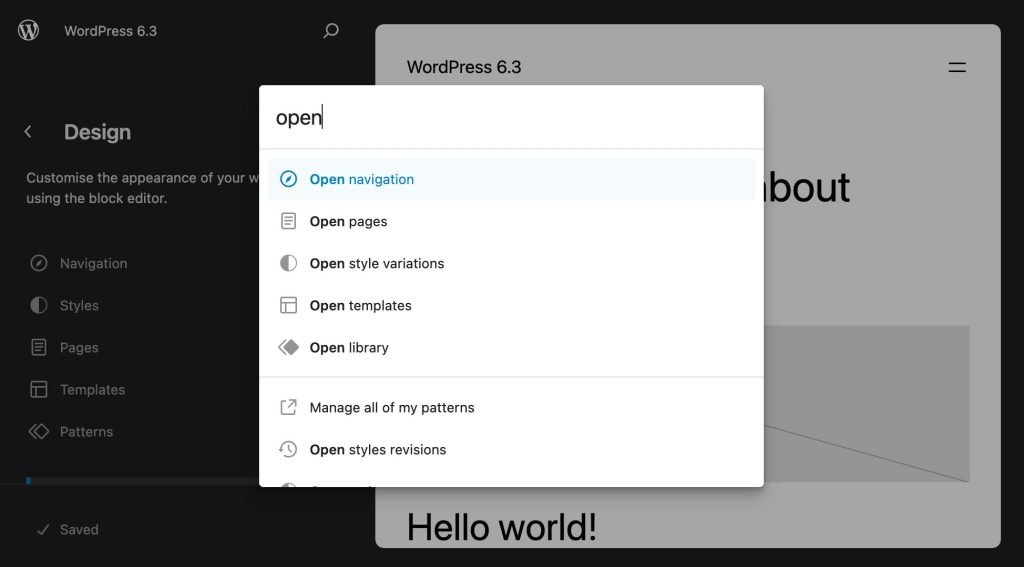Select the Open navigation command
The height and width of the screenshot is (567, 1024).
pos(511,179)
